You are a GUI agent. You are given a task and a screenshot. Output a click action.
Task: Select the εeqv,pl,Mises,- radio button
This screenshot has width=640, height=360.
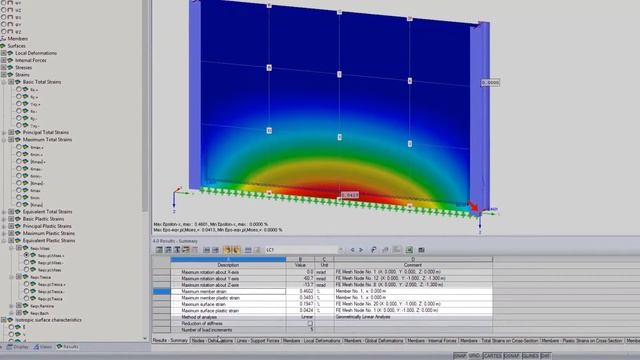pos(26,262)
